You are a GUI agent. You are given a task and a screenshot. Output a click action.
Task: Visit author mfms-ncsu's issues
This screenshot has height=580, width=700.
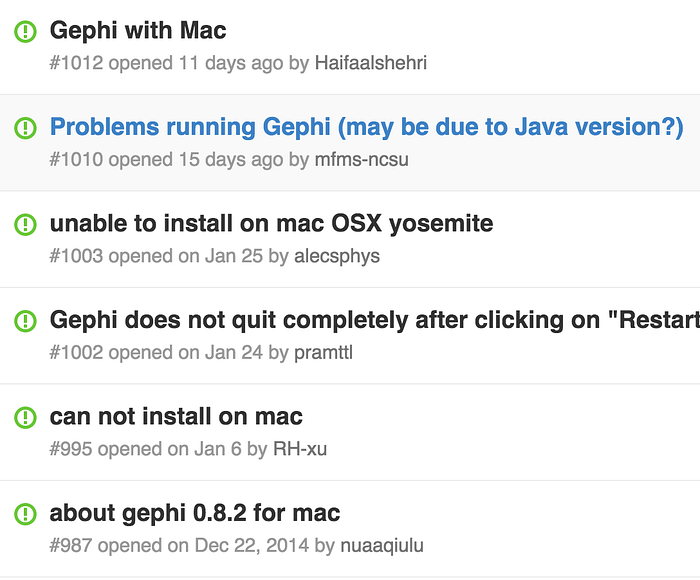click(x=362, y=159)
